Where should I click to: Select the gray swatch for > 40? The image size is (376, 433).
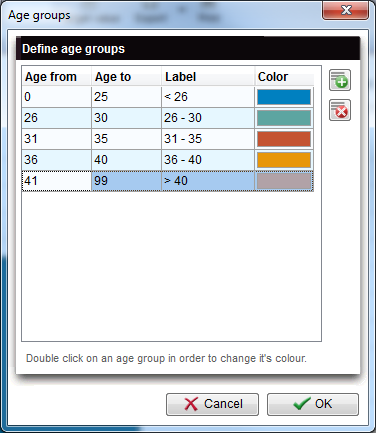(284, 181)
